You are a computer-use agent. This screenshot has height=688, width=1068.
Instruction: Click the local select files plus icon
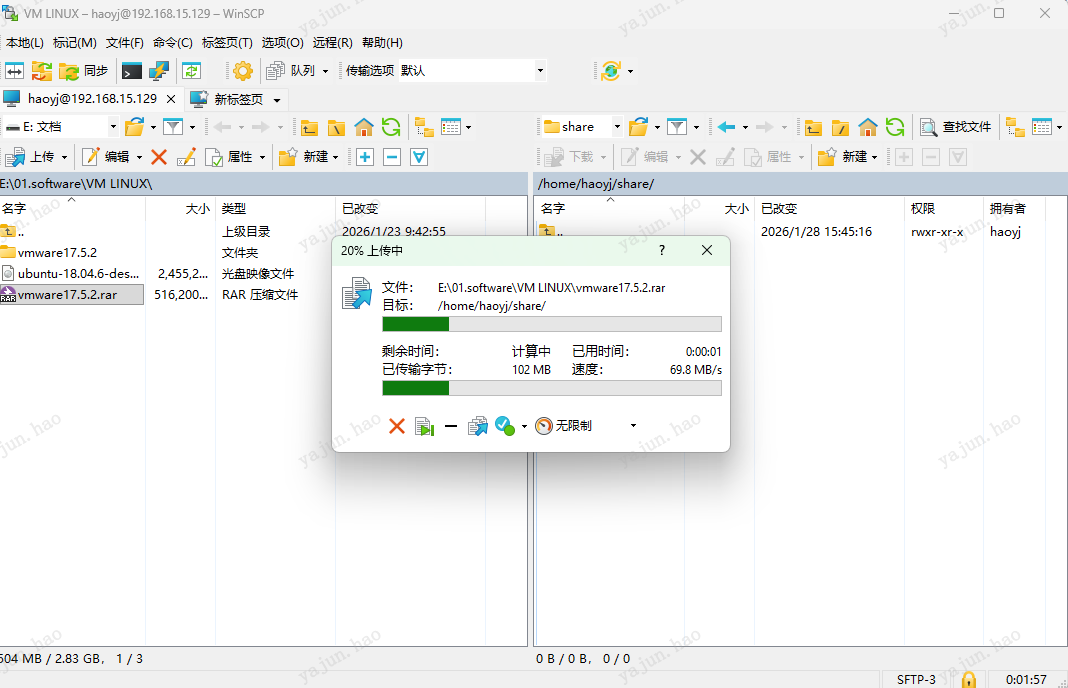coord(365,157)
